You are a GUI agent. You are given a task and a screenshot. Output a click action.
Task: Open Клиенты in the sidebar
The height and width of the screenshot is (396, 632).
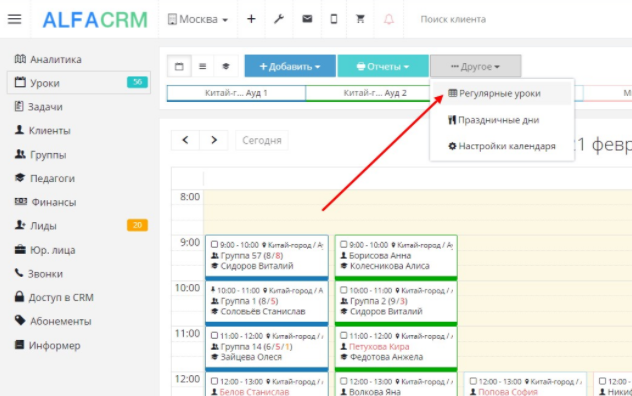[x=79, y=130]
